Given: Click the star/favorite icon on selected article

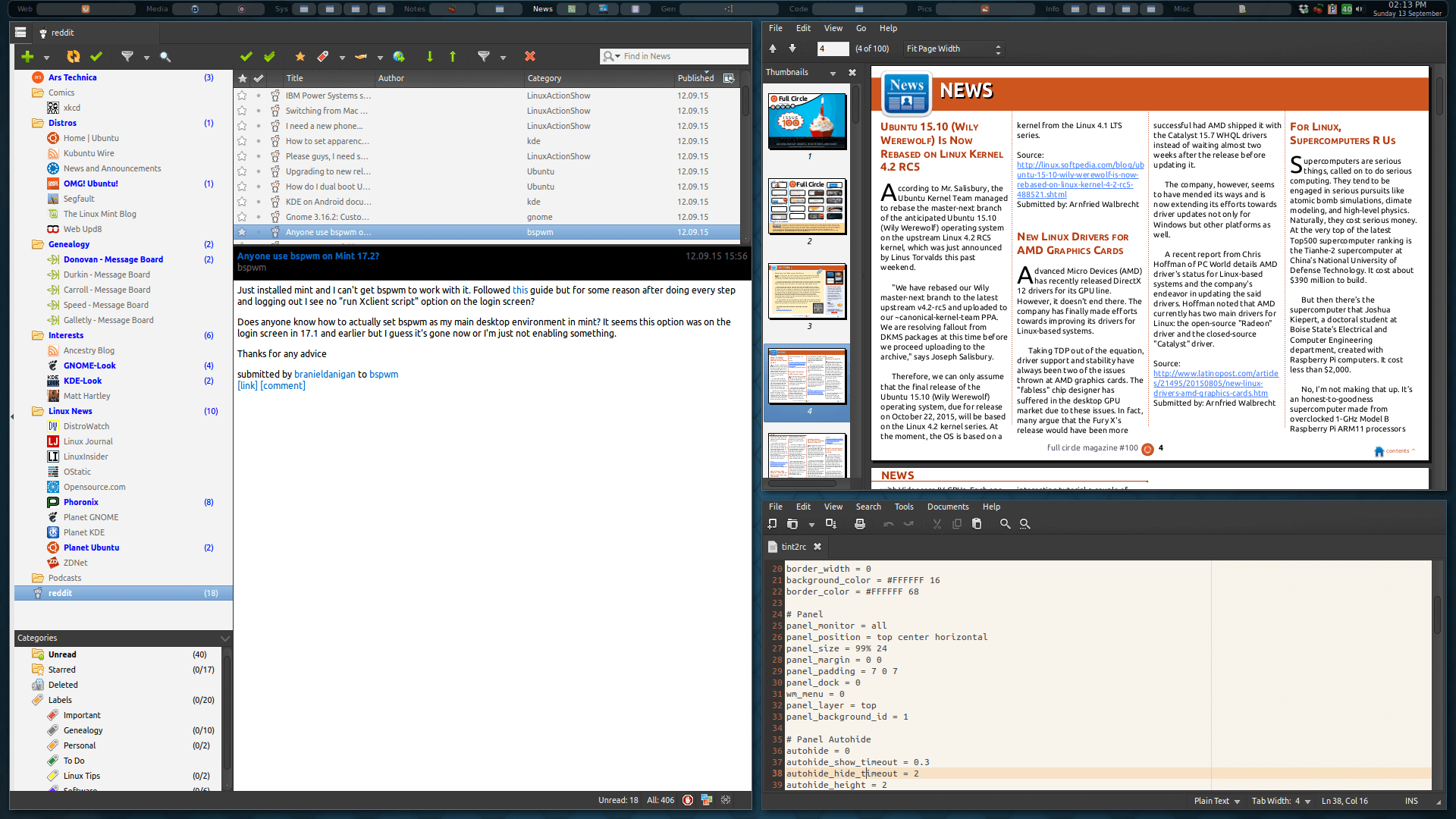Looking at the screenshot, I should pos(244,232).
